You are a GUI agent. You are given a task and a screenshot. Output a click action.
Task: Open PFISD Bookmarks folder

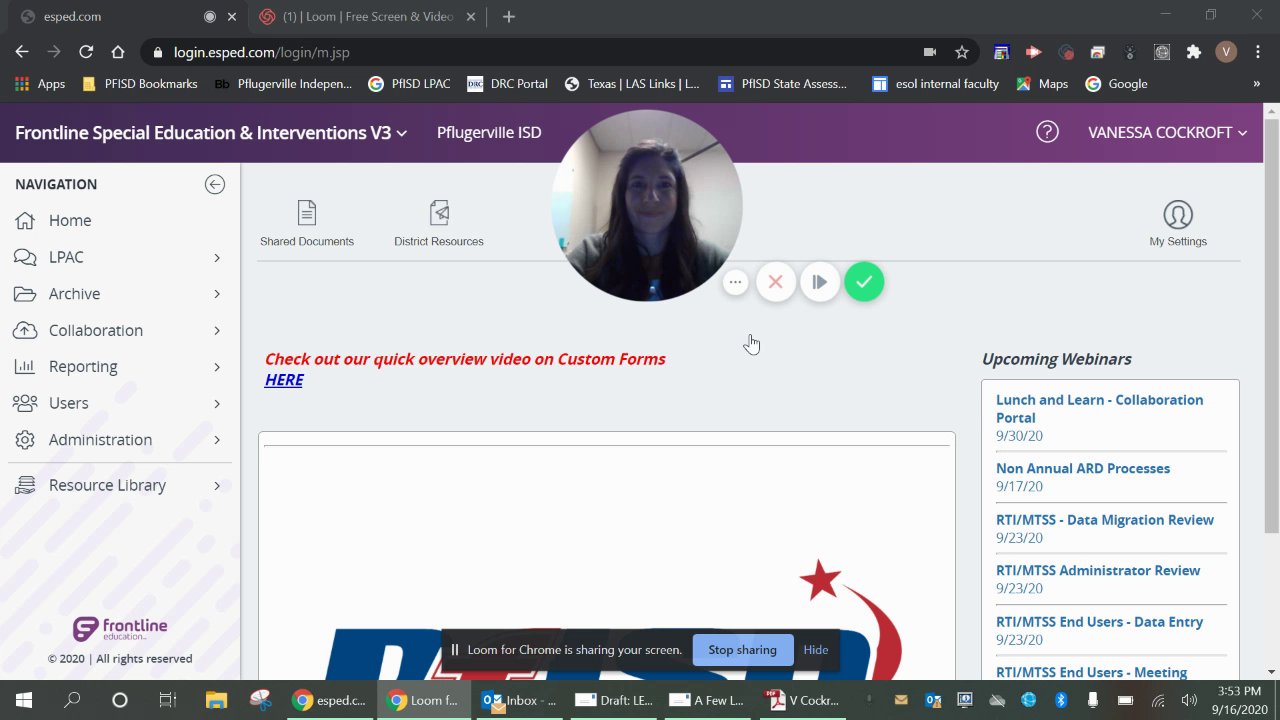[x=140, y=84]
